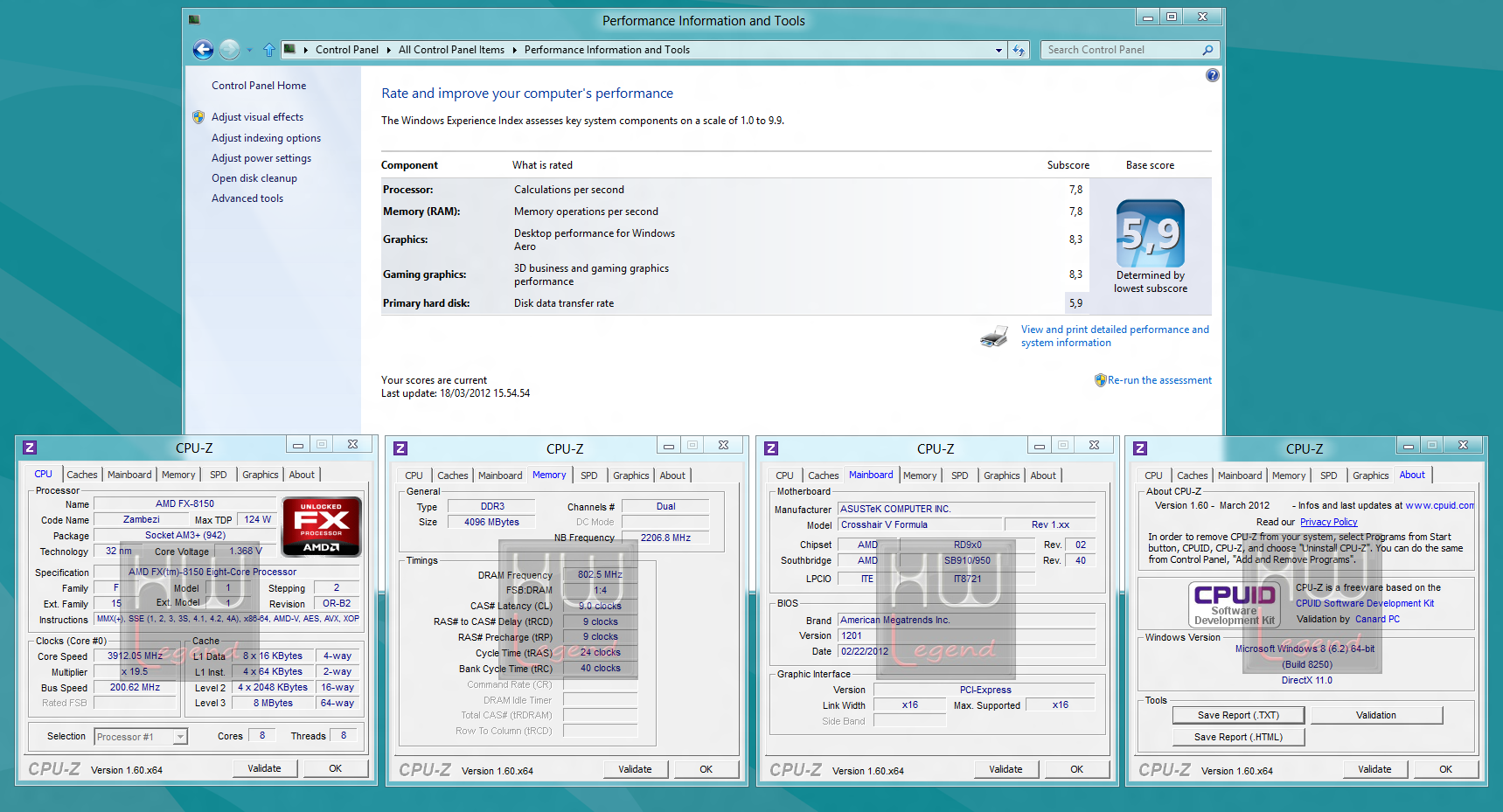The height and width of the screenshot is (812, 1503).
Task: Click Re-run the assessment link
Action: [x=1159, y=380]
